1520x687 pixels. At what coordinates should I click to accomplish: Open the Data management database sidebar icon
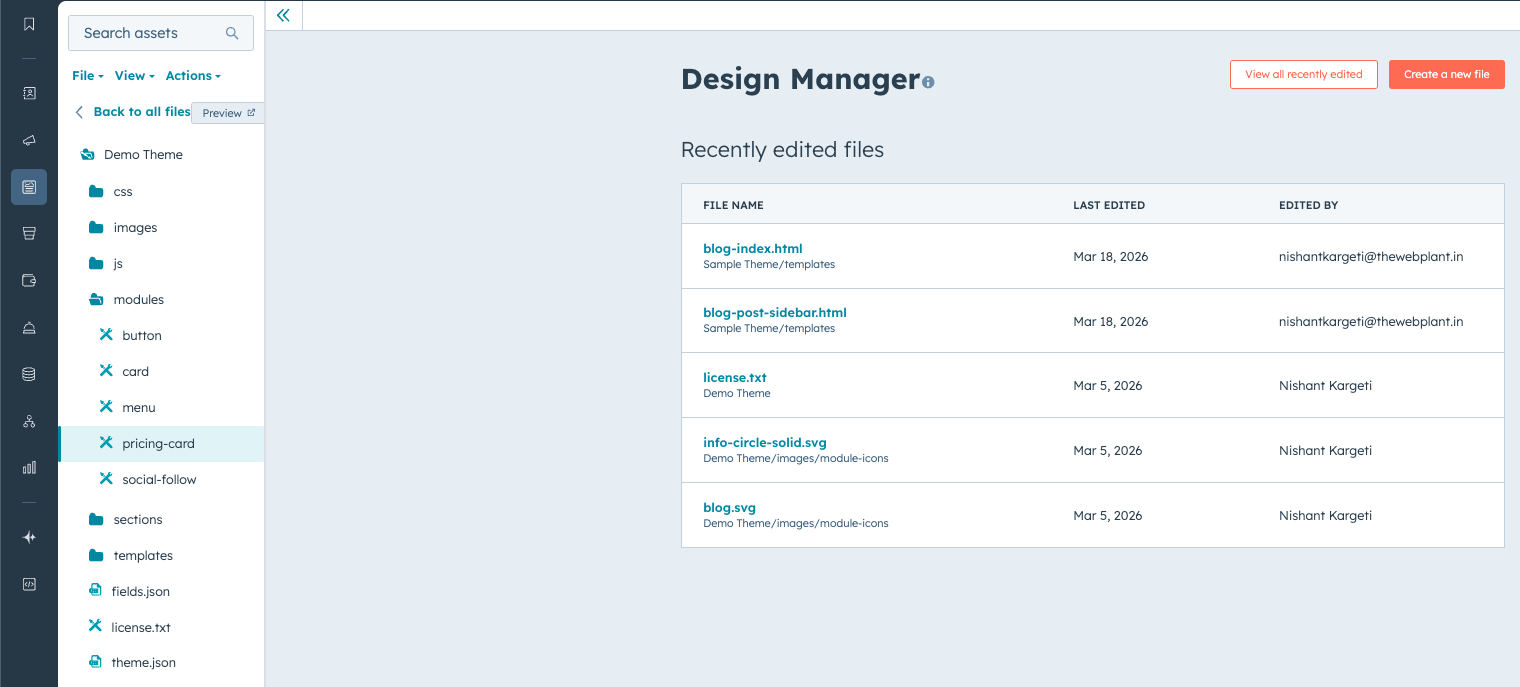click(29, 375)
